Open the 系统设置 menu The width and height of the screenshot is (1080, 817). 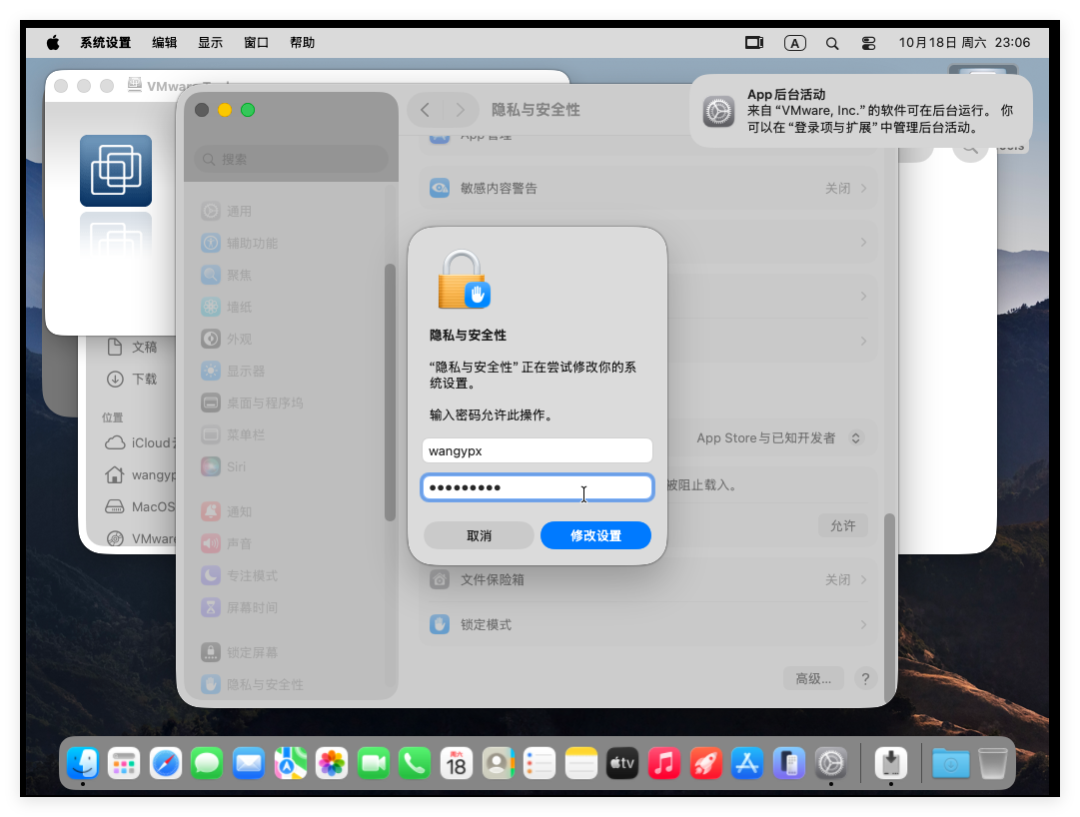105,43
